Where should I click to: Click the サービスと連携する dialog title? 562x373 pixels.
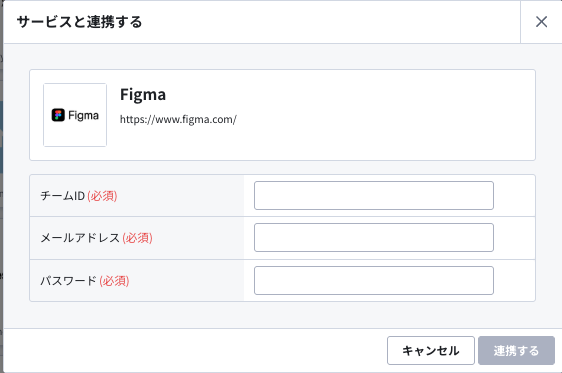(x=80, y=22)
